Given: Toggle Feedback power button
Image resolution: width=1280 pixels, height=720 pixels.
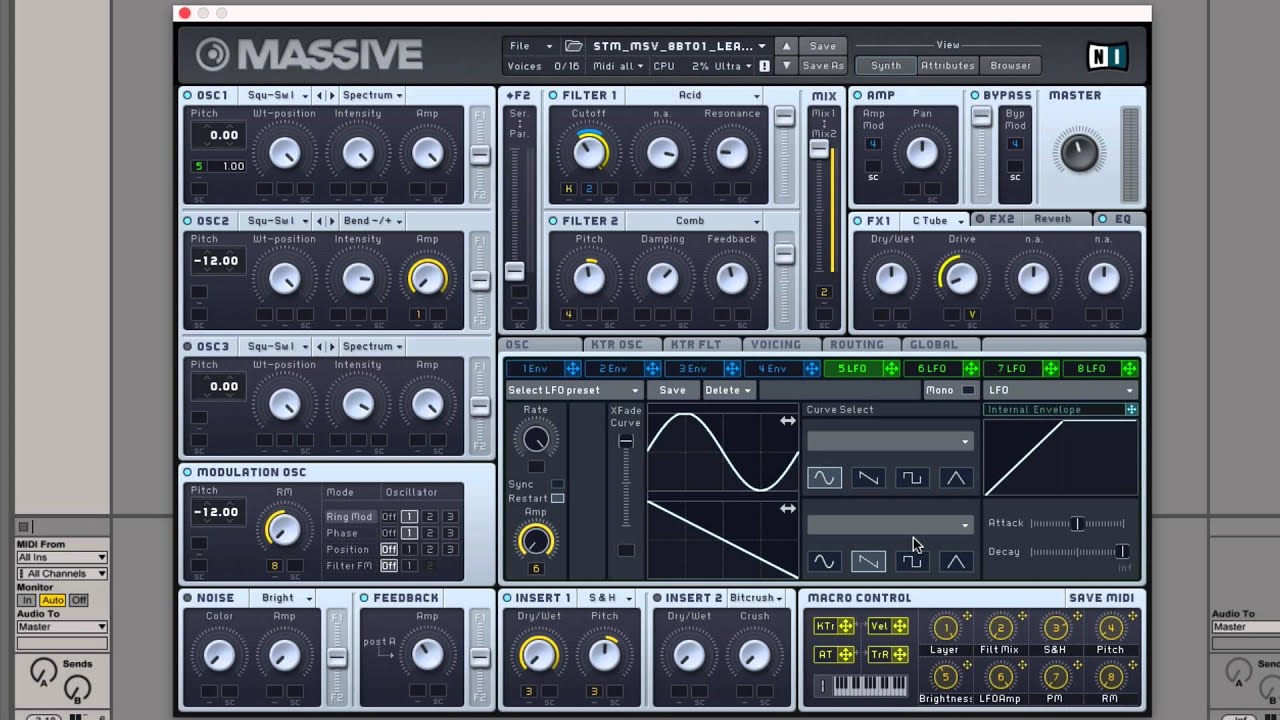Looking at the screenshot, I should click(x=364, y=598).
